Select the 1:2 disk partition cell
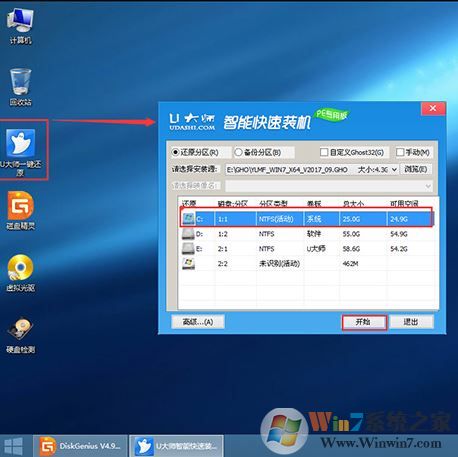The image size is (458, 457). click(223, 234)
